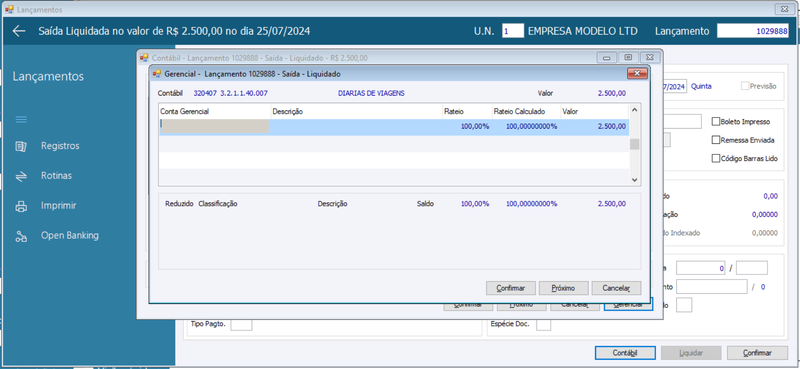
Task: Close the Gerencial dialog
Action: (637, 74)
